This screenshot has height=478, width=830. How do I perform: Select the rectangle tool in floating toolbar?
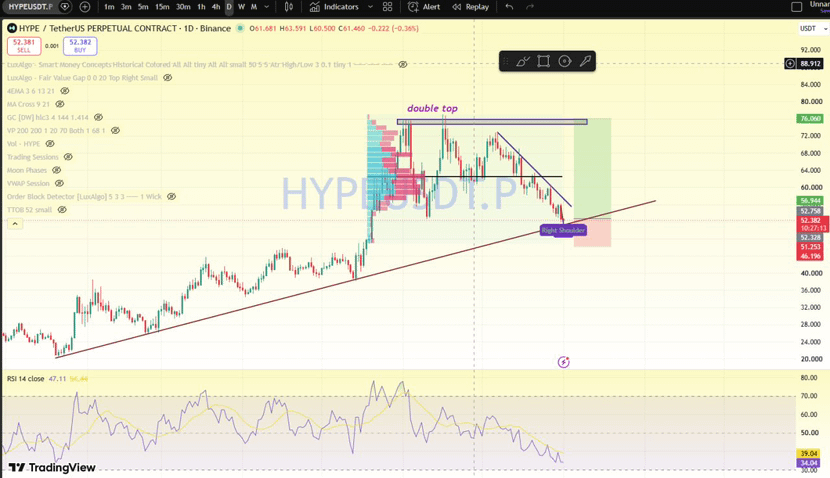(x=543, y=61)
